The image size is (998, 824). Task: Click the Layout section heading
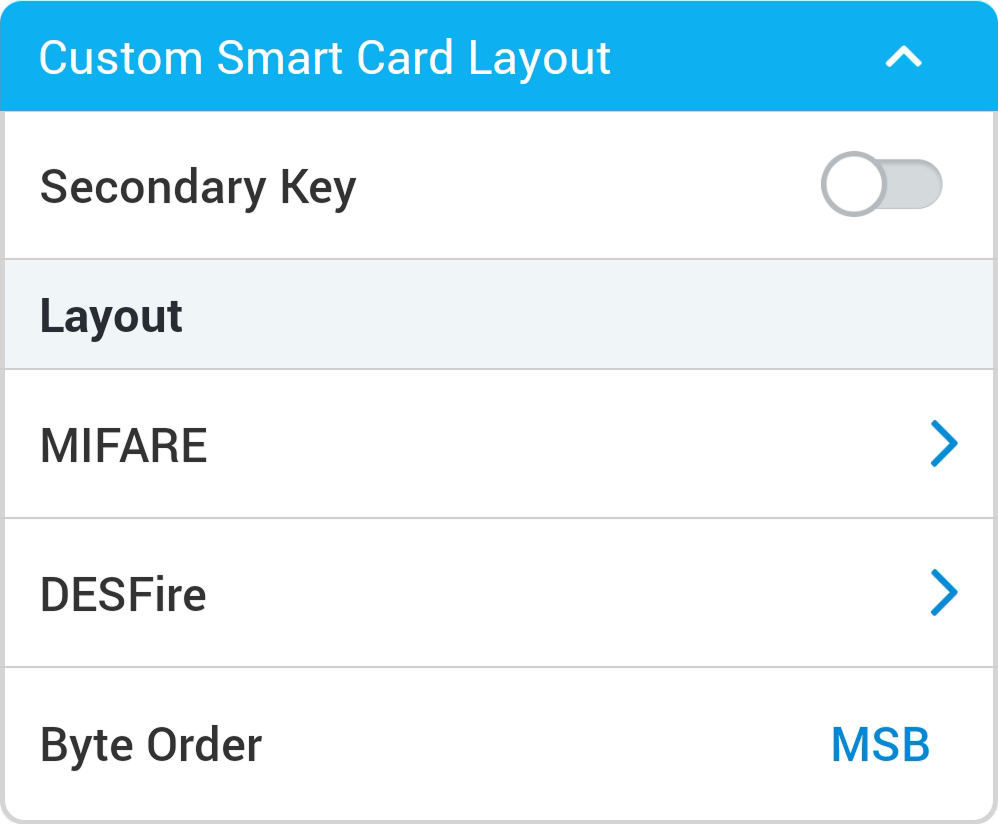point(111,316)
